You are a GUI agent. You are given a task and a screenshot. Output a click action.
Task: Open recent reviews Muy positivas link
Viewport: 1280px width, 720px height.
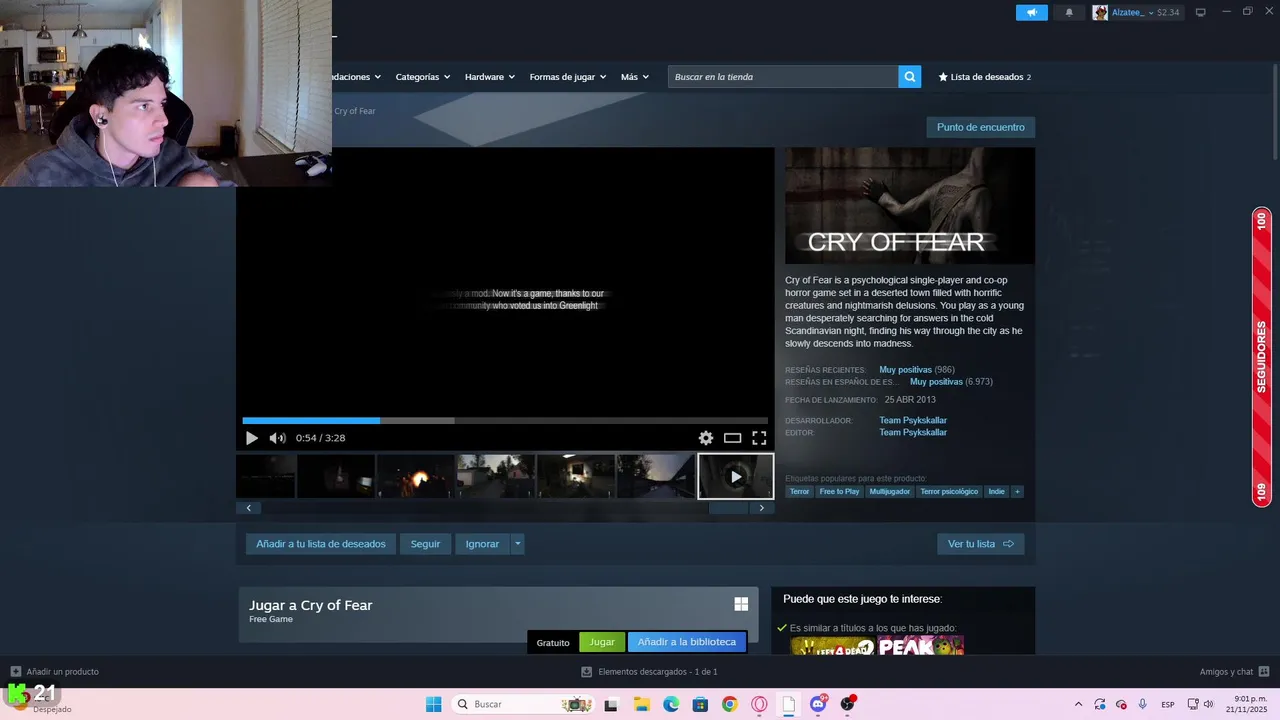tap(905, 370)
